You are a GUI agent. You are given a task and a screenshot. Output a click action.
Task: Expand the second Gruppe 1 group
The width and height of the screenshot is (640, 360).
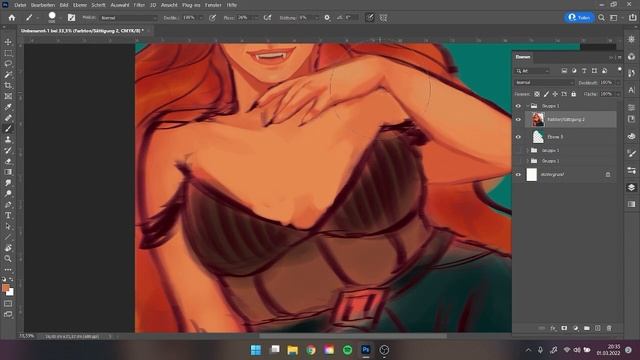(527, 150)
